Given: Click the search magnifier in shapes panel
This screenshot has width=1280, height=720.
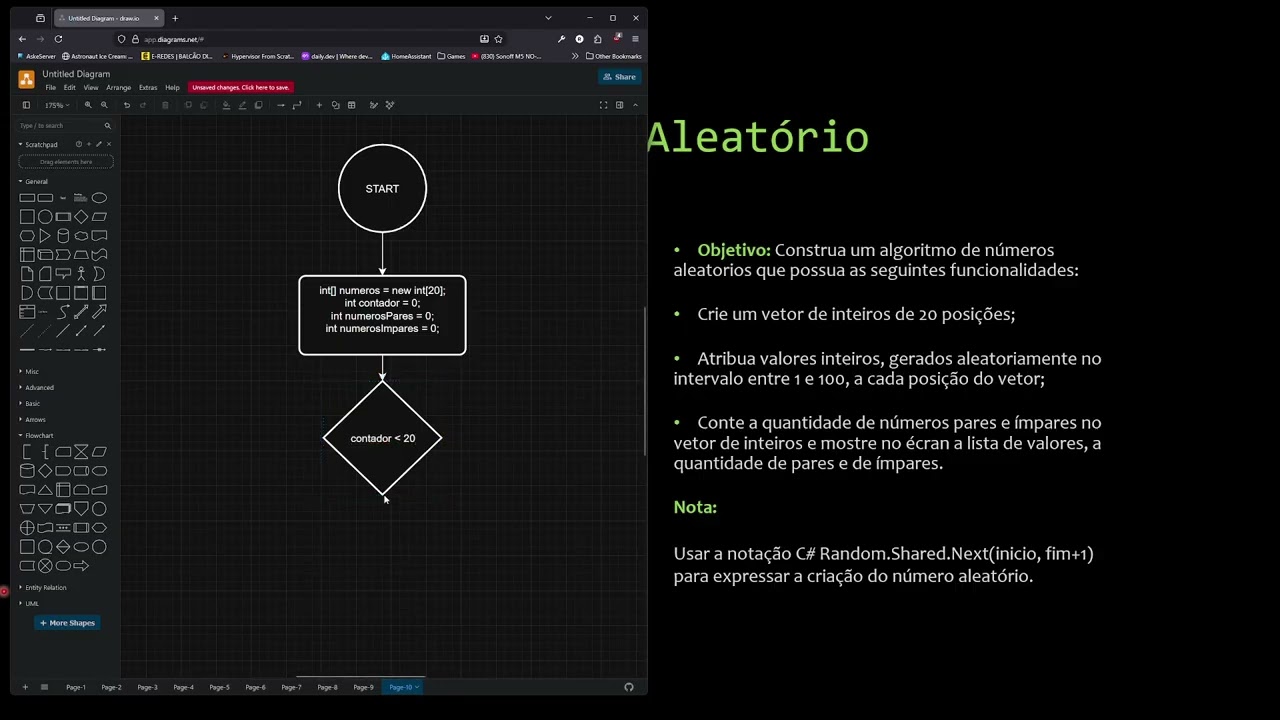Looking at the screenshot, I should click(108, 126).
